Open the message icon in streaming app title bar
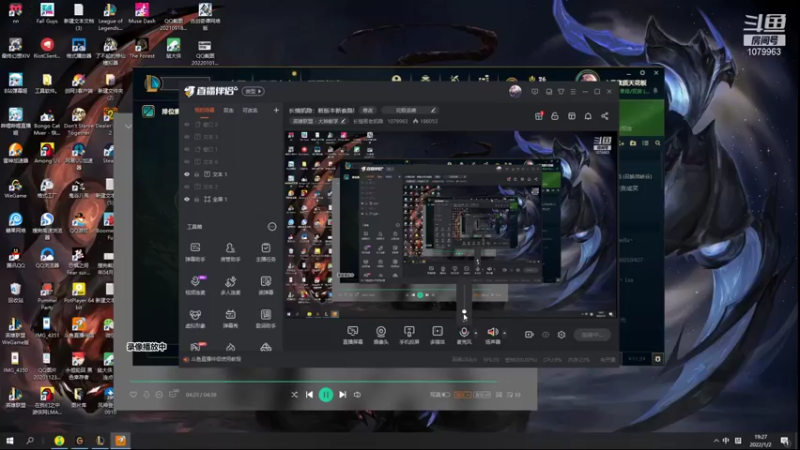This screenshot has height=450, width=800. tap(534, 91)
